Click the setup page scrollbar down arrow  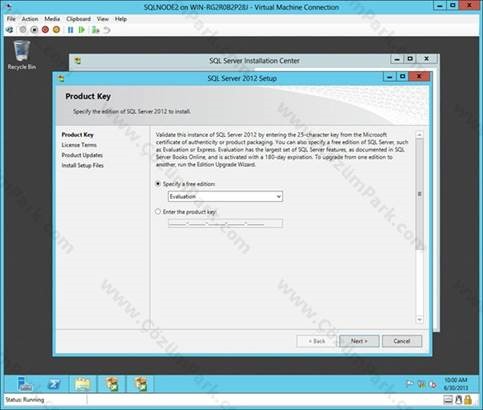[x=420, y=320]
